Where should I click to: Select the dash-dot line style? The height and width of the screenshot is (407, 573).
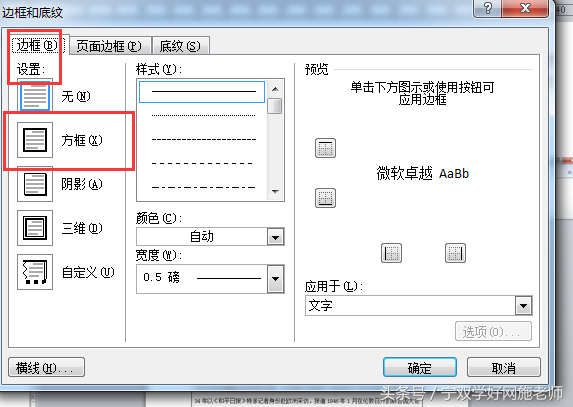click(x=204, y=187)
